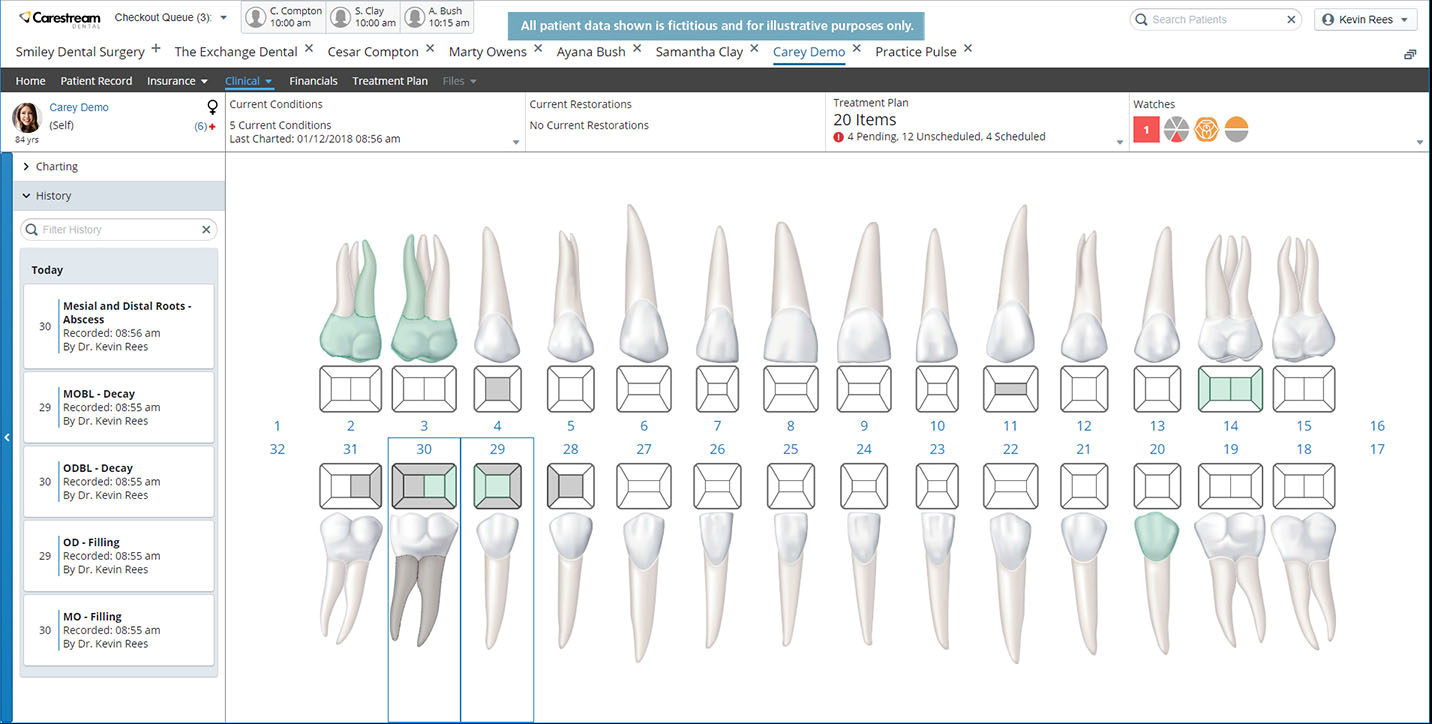Expand the Watches panel arrow

click(x=1420, y=143)
